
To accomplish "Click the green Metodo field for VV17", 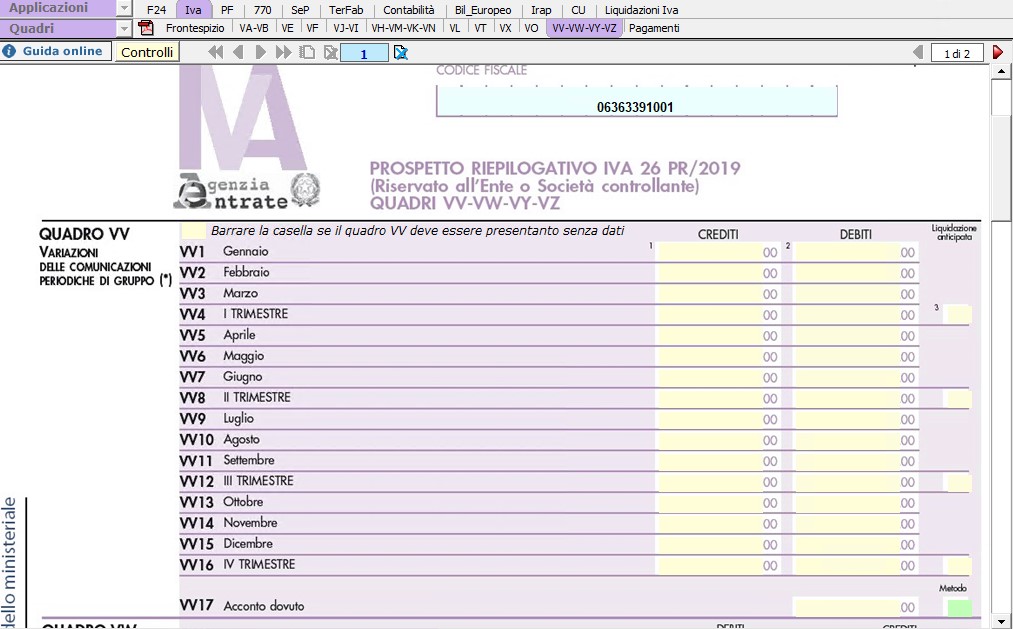I will (x=959, y=608).
